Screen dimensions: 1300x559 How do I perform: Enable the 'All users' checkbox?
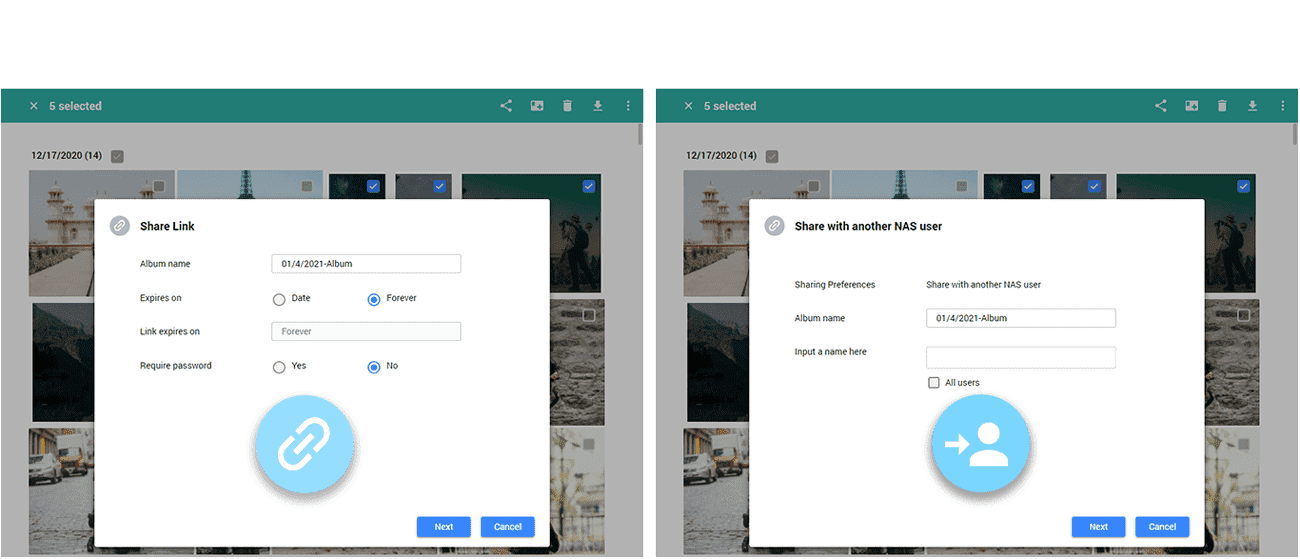[934, 383]
